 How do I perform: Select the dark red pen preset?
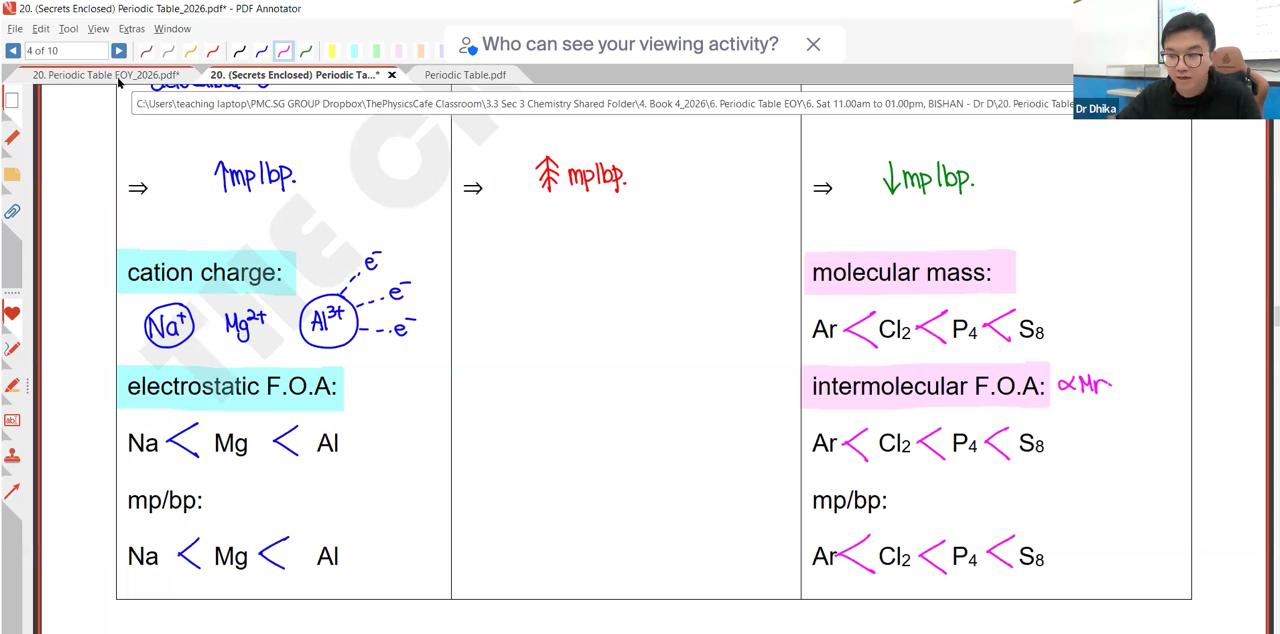146,50
